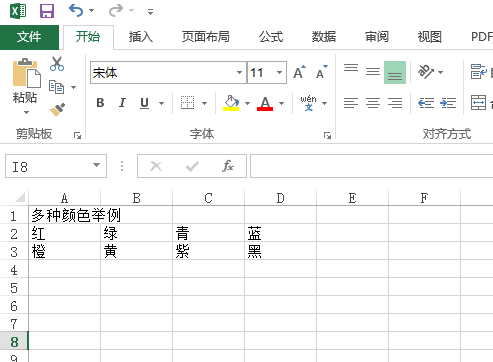The image size is (493, 362).
Task: Open the font size dropdown
Action: click(279, 72)
